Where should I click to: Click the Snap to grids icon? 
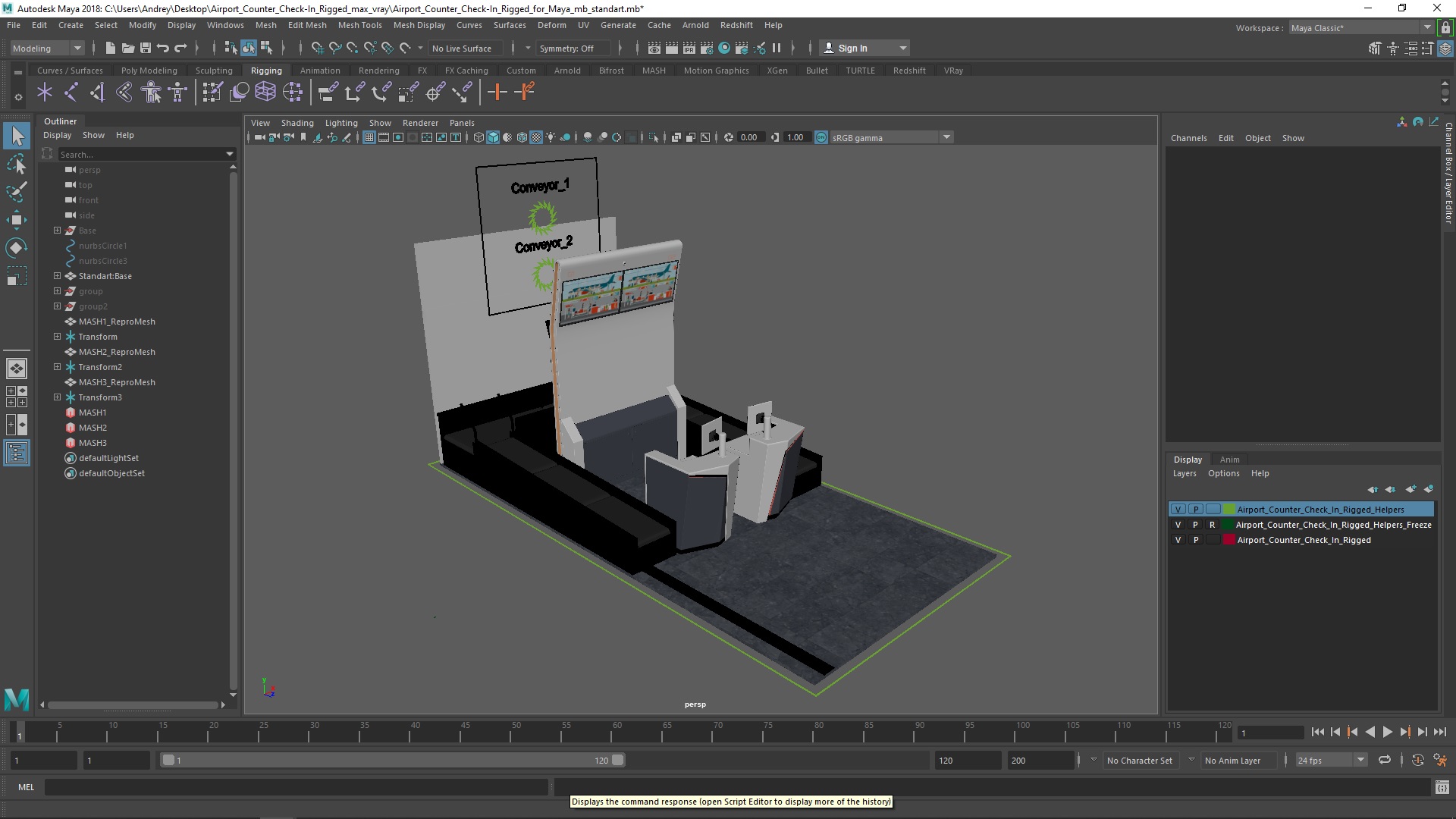click(318, 48)
